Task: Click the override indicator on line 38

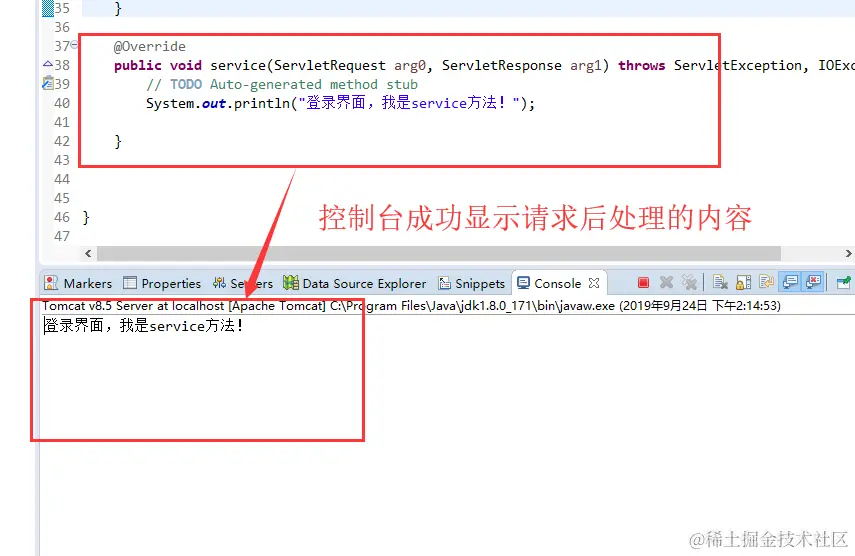Action: tap(47, 64)
